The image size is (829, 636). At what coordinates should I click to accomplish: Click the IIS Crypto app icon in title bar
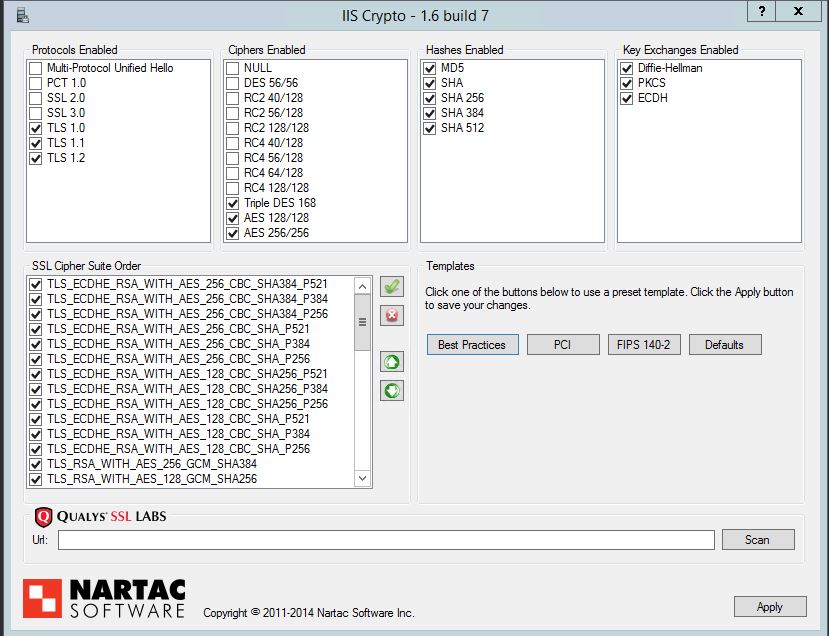pos(22,16)
